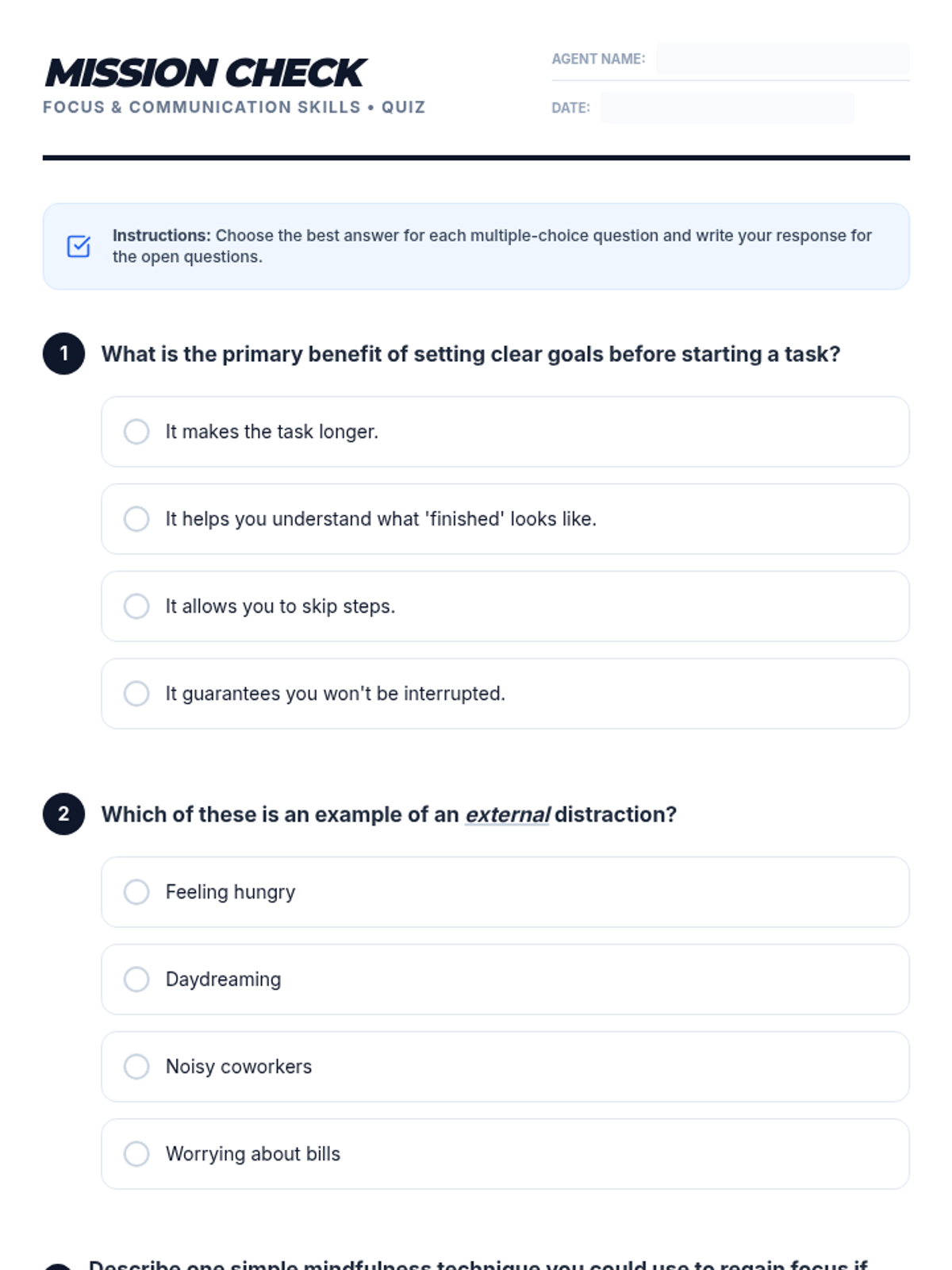
Task: Click the Instructions banner text
Action: click(x=492, y=246)
